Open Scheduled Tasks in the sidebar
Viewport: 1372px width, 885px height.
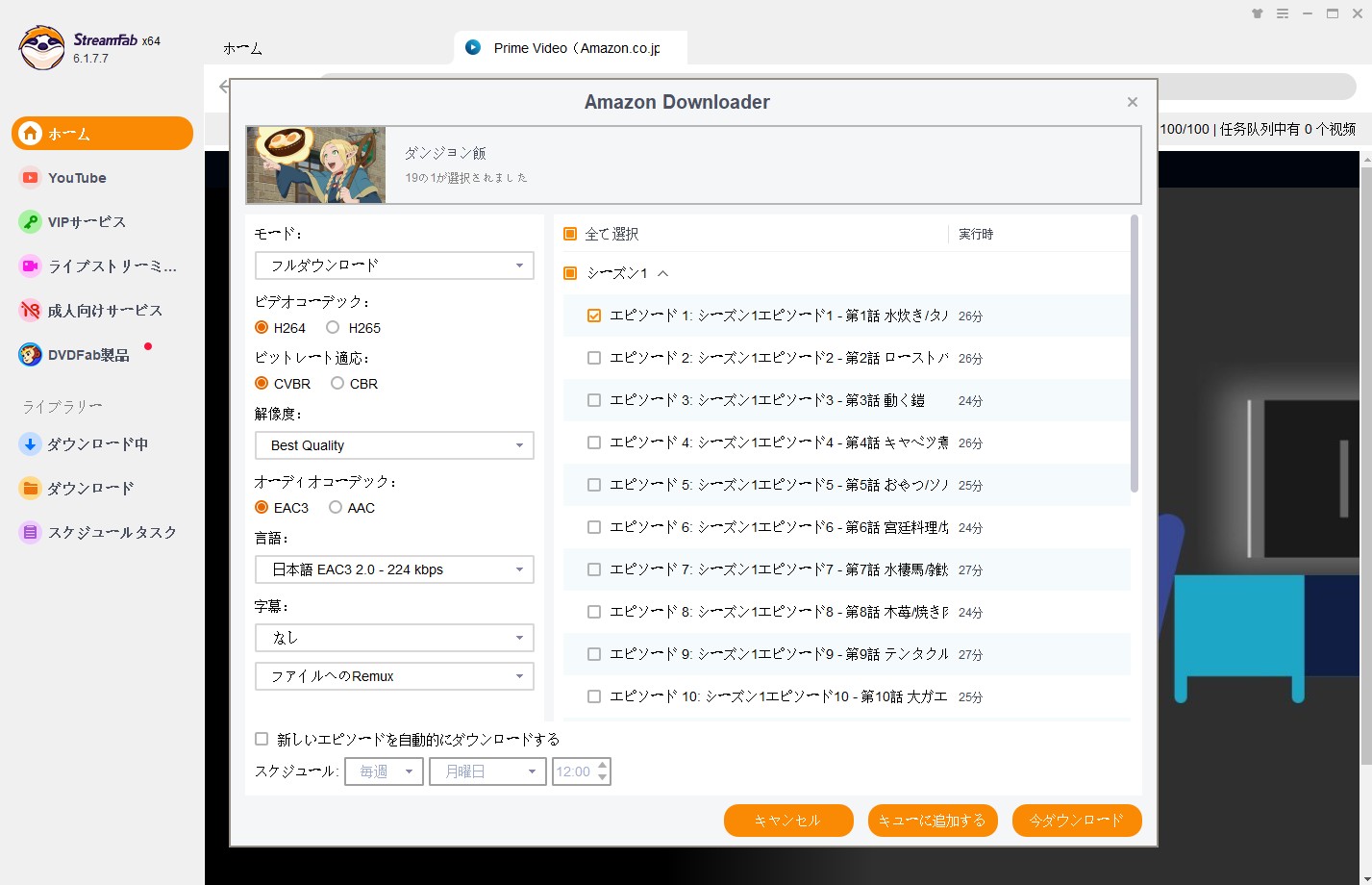pyautogui.click(x=102, y=533)
